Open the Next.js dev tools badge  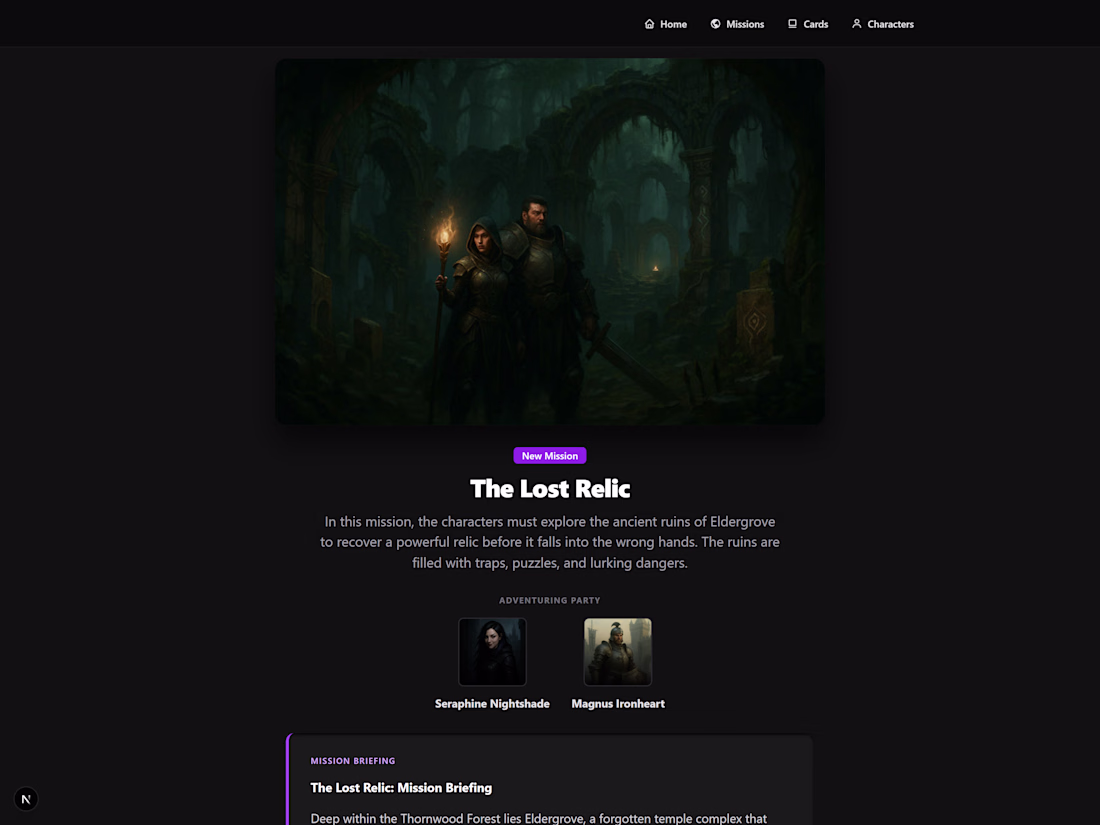[26, 798]
